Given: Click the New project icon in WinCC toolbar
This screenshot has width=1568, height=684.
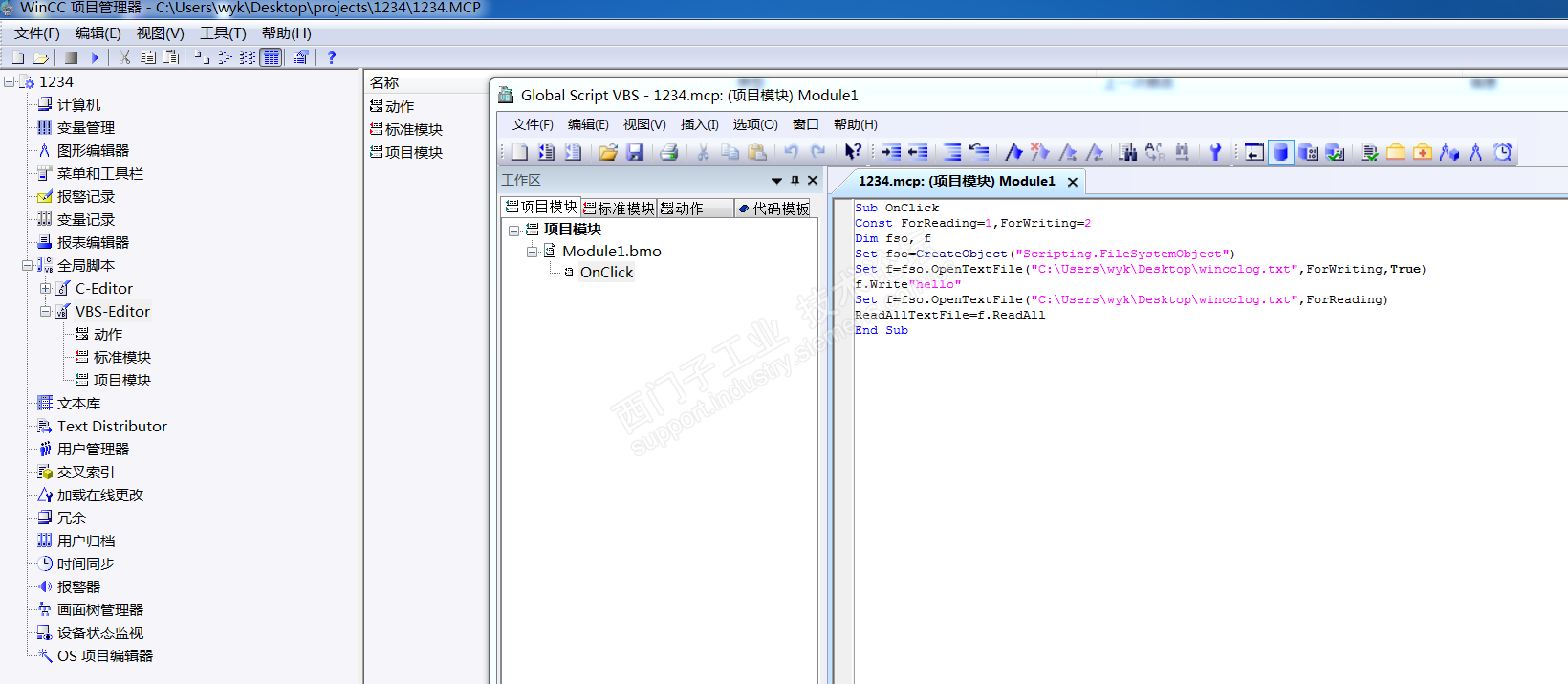Looking at the screenshot, I should click(x=17, y=57).
